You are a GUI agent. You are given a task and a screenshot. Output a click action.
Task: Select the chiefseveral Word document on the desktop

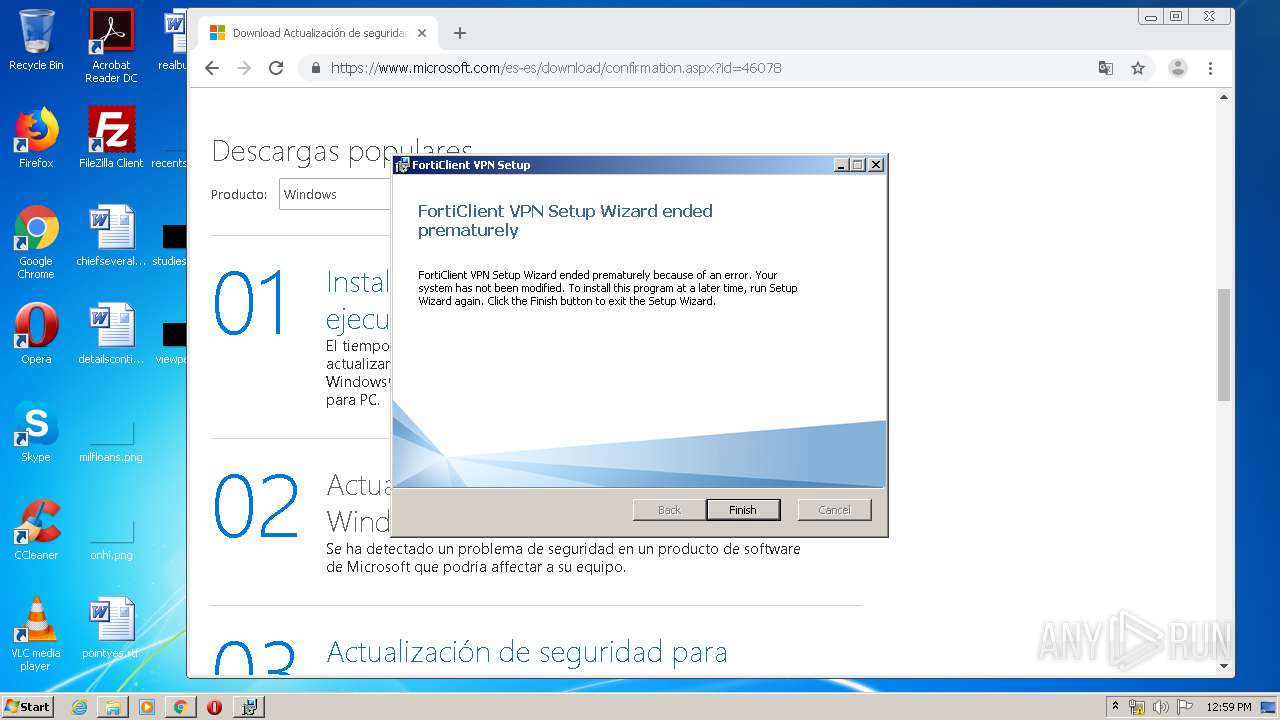pos(111,236)
